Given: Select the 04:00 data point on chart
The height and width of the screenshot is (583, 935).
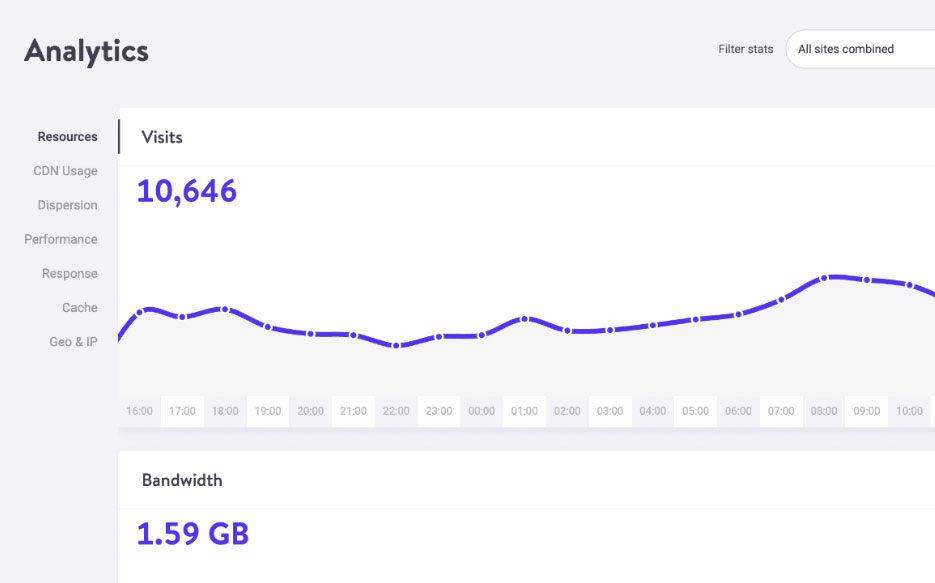Looking at the screenshot, I should click(653, 325).
